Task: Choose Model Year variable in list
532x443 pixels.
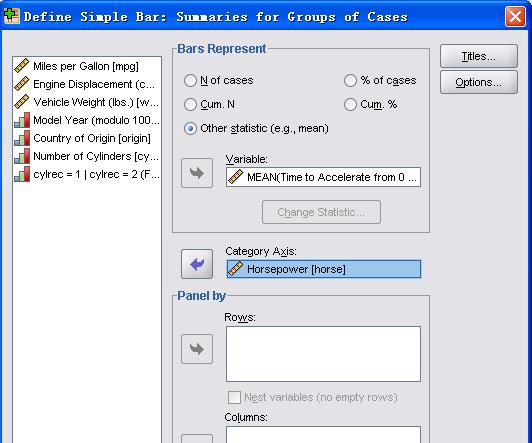Action: 86,120
